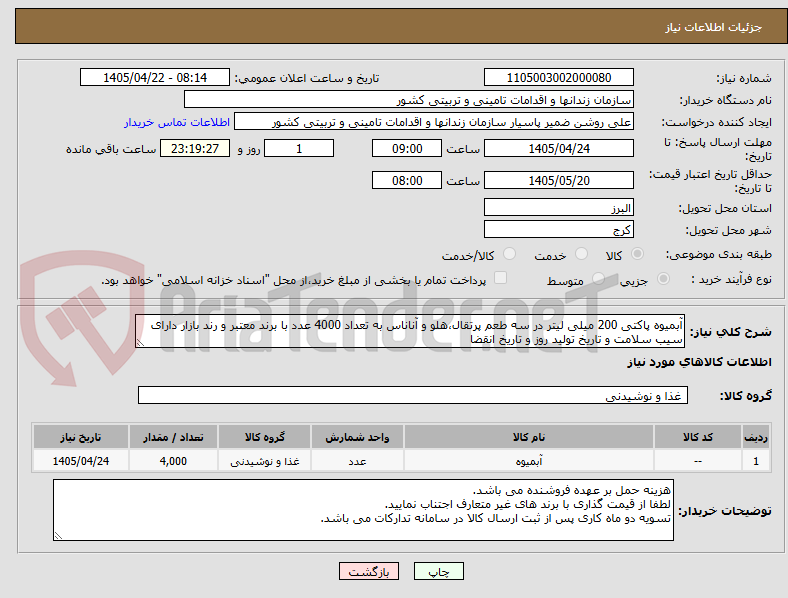Click the تاریخ نیاز column header
This screenshot has width=788, height=598.
pos(81,437)
